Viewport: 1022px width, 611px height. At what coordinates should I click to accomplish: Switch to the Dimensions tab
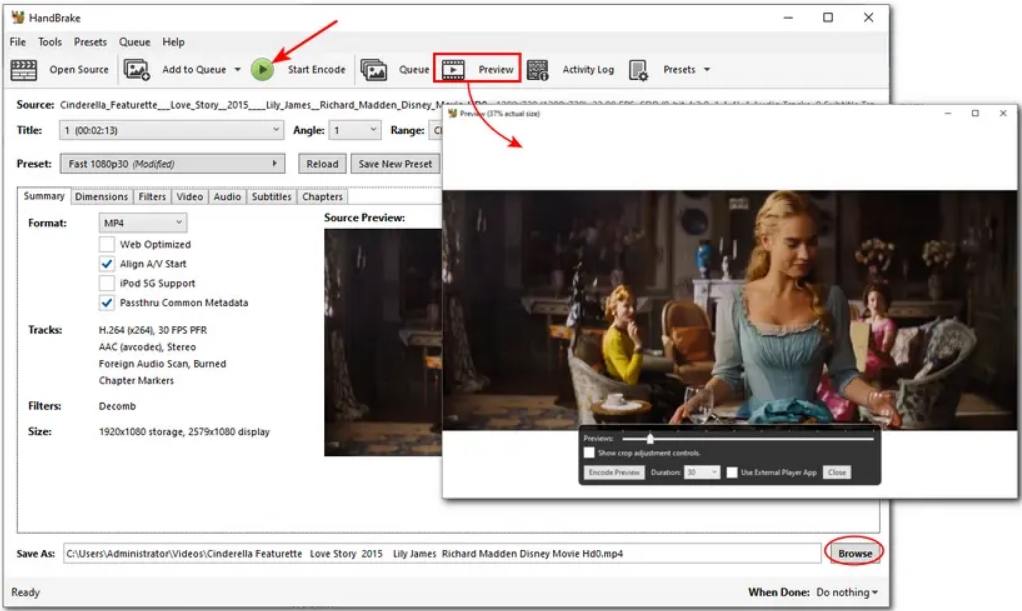click(101, 196)
